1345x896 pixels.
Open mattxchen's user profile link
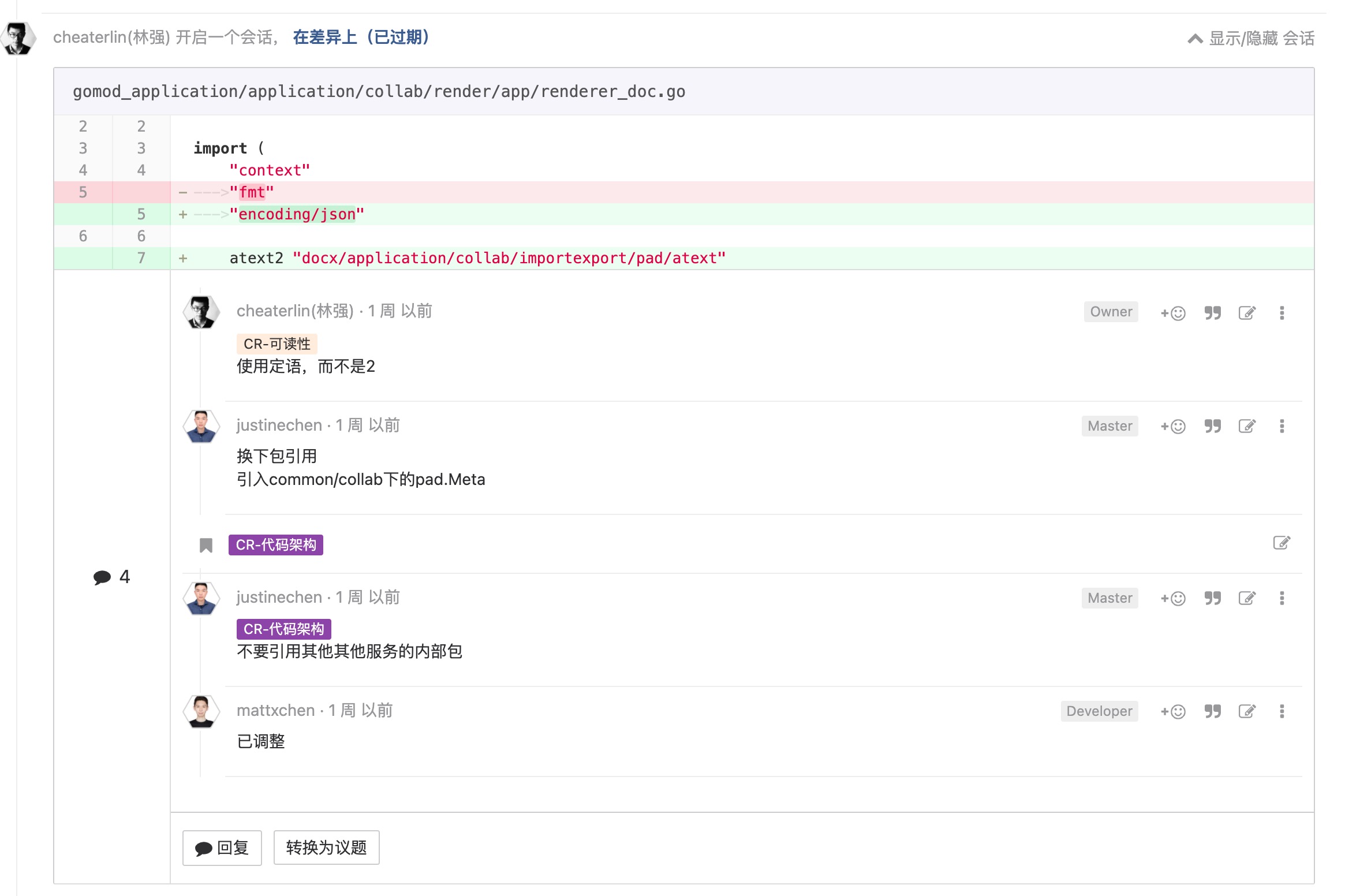275,710
